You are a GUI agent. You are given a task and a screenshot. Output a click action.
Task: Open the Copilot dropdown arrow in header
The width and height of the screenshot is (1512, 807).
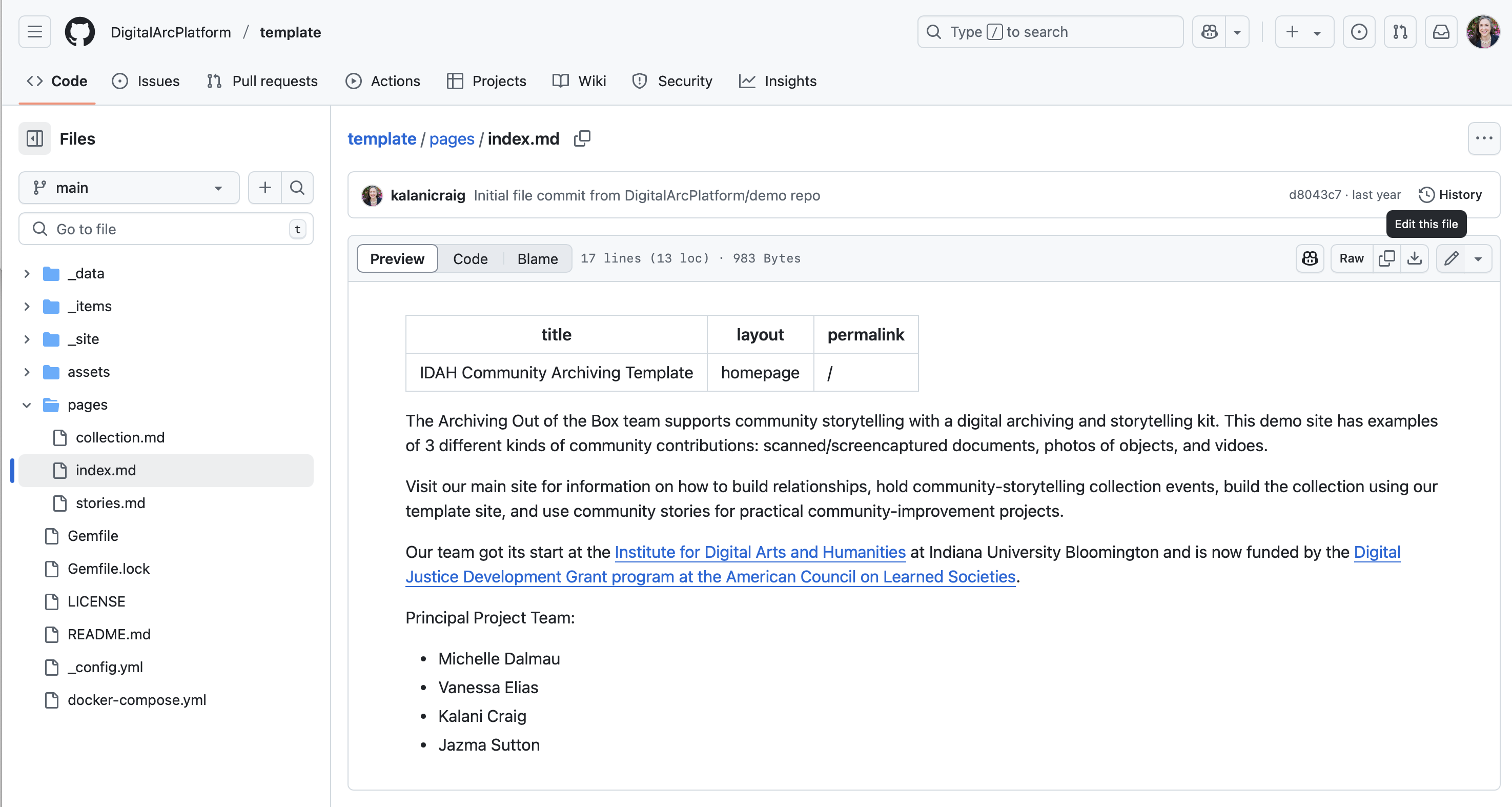pos(1237,32)
